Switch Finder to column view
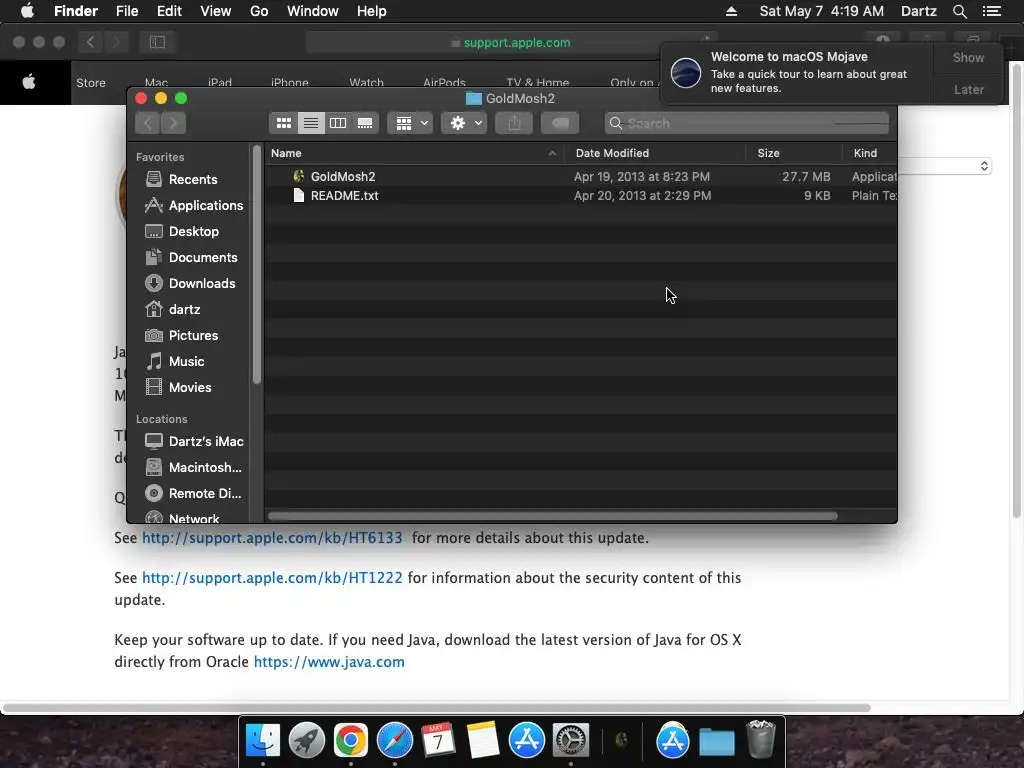The height and width of the screenshot is (768, 1024). click(x=338, y=123)
